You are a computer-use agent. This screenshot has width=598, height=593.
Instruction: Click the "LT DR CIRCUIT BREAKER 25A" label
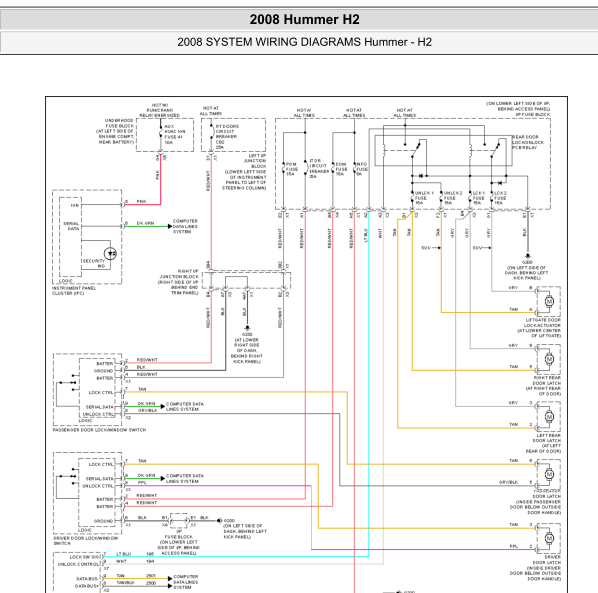pos(319,169)
